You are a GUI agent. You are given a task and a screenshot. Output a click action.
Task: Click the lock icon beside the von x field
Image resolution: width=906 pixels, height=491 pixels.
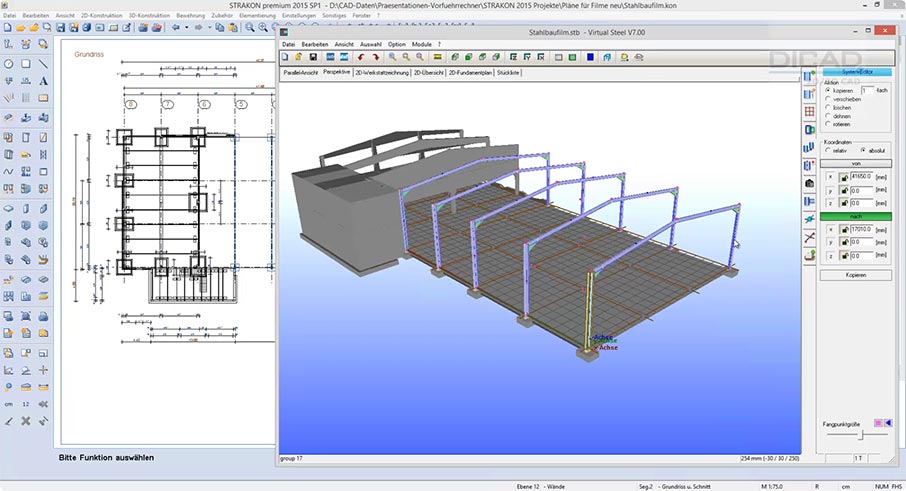pos(844,177)
